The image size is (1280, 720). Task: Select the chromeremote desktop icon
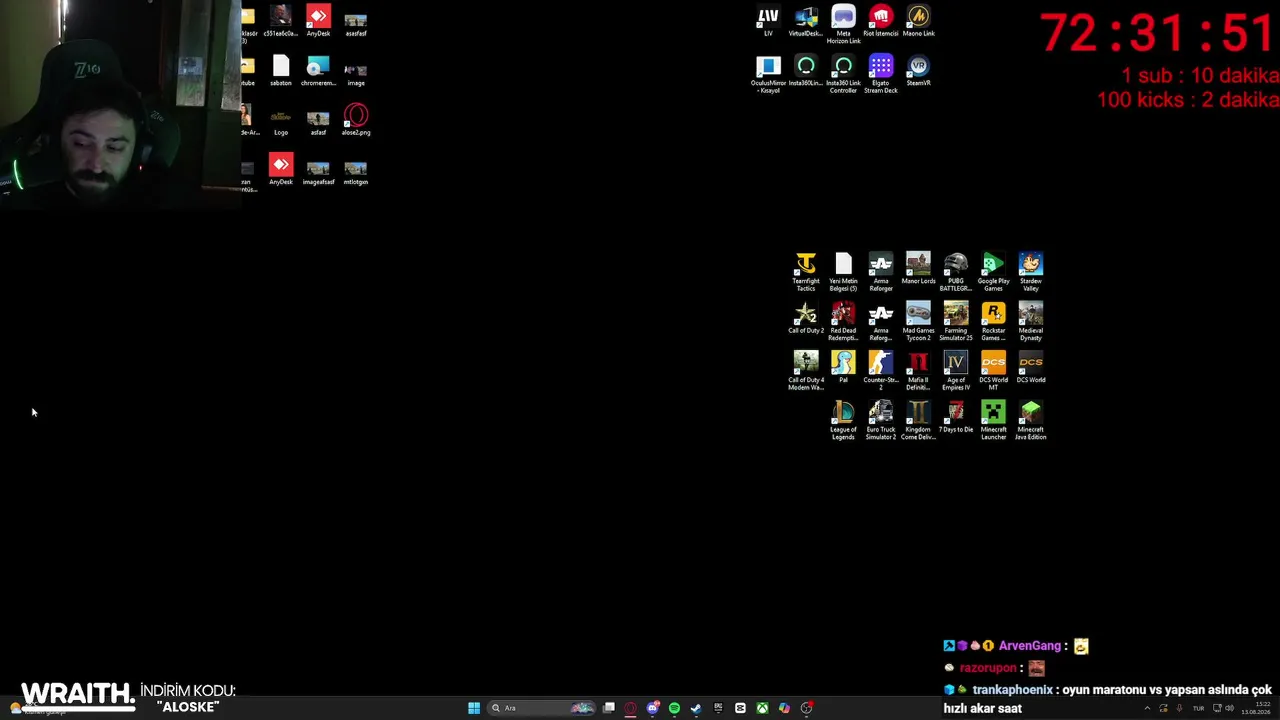pos(318,71)
